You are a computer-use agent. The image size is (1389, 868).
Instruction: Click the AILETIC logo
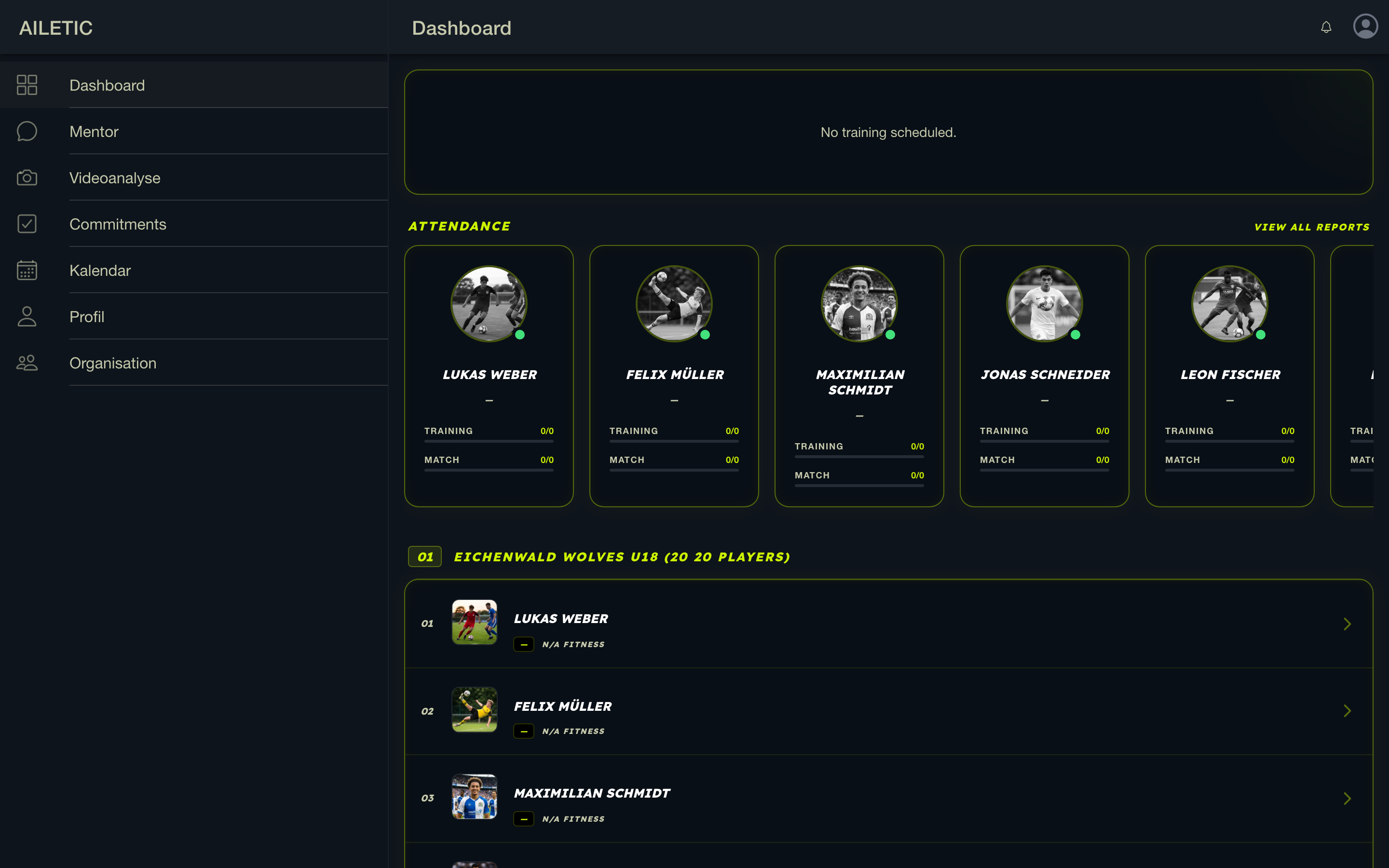[55, 27]
